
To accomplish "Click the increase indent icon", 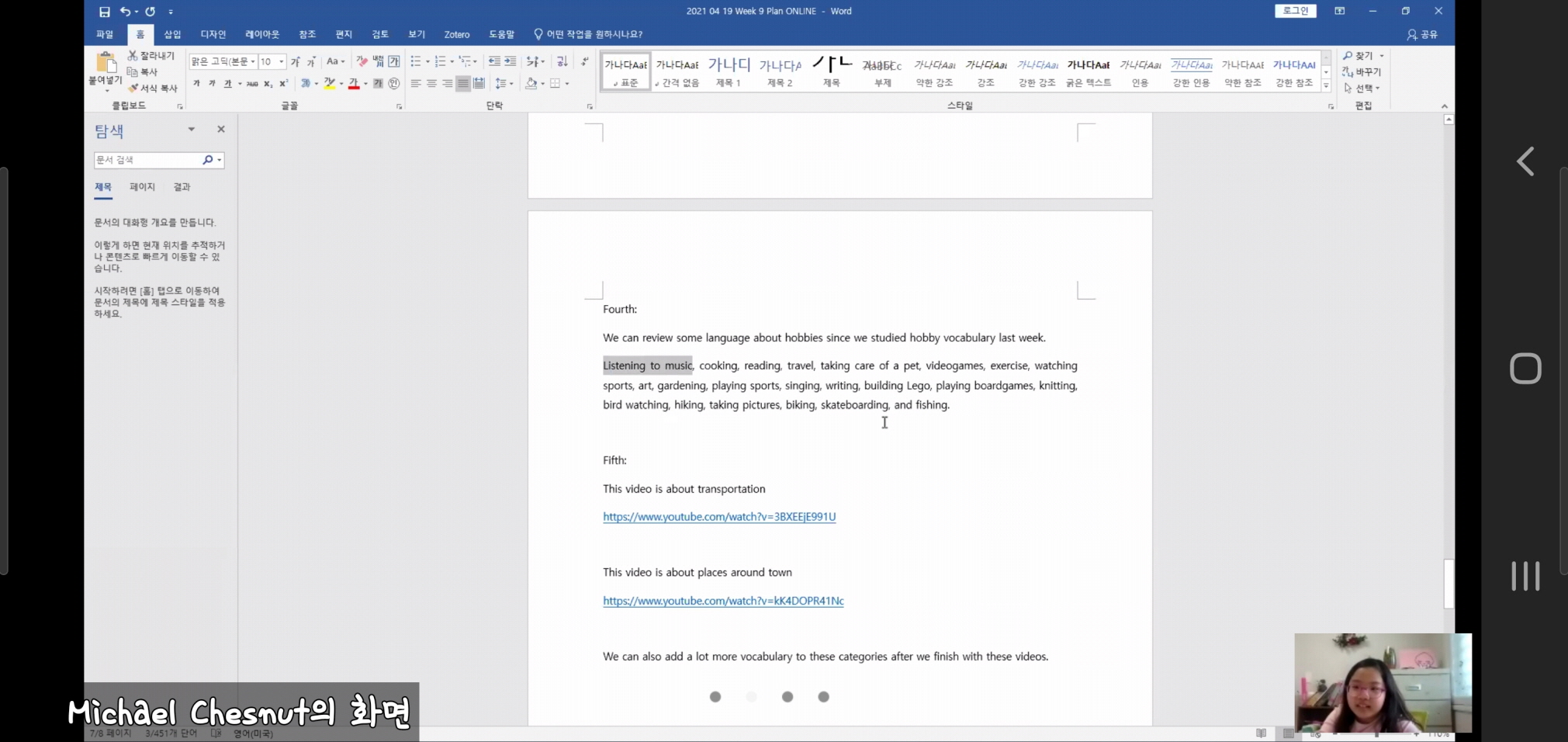I will click(511, 61).
